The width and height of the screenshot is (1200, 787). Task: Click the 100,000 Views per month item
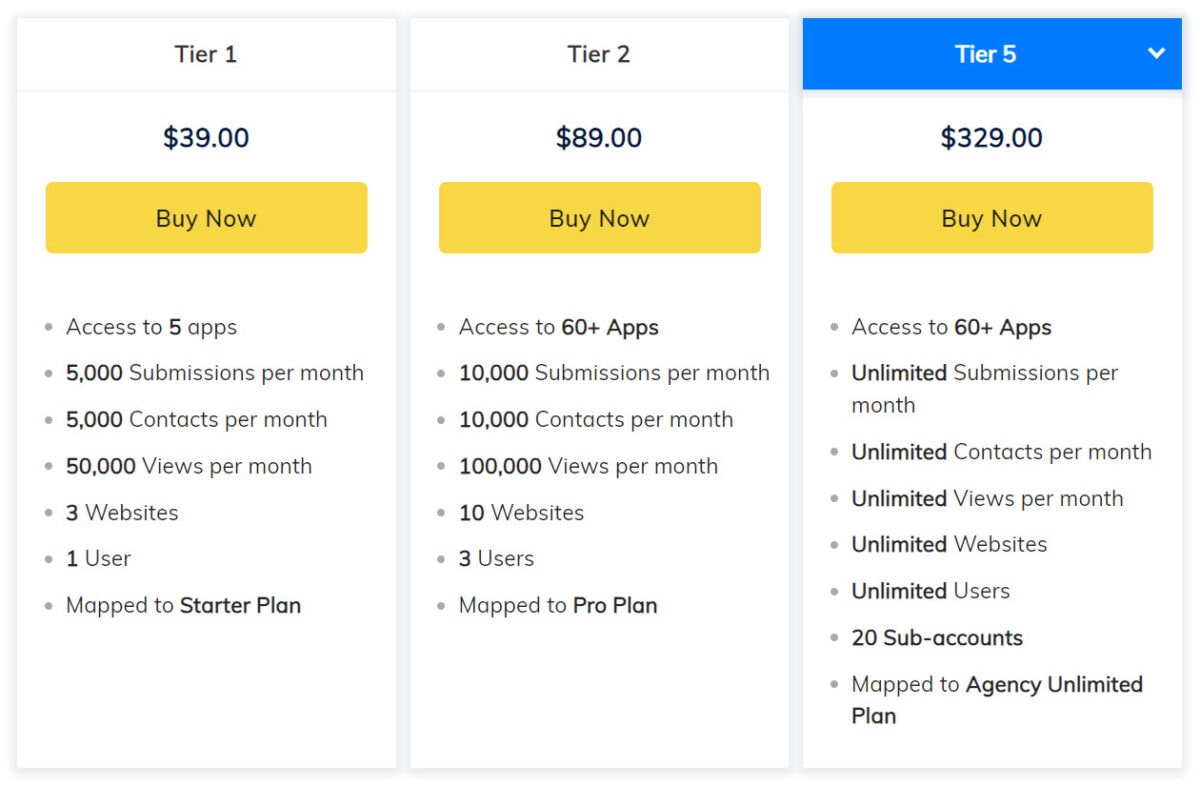click(x=588, y=466)
